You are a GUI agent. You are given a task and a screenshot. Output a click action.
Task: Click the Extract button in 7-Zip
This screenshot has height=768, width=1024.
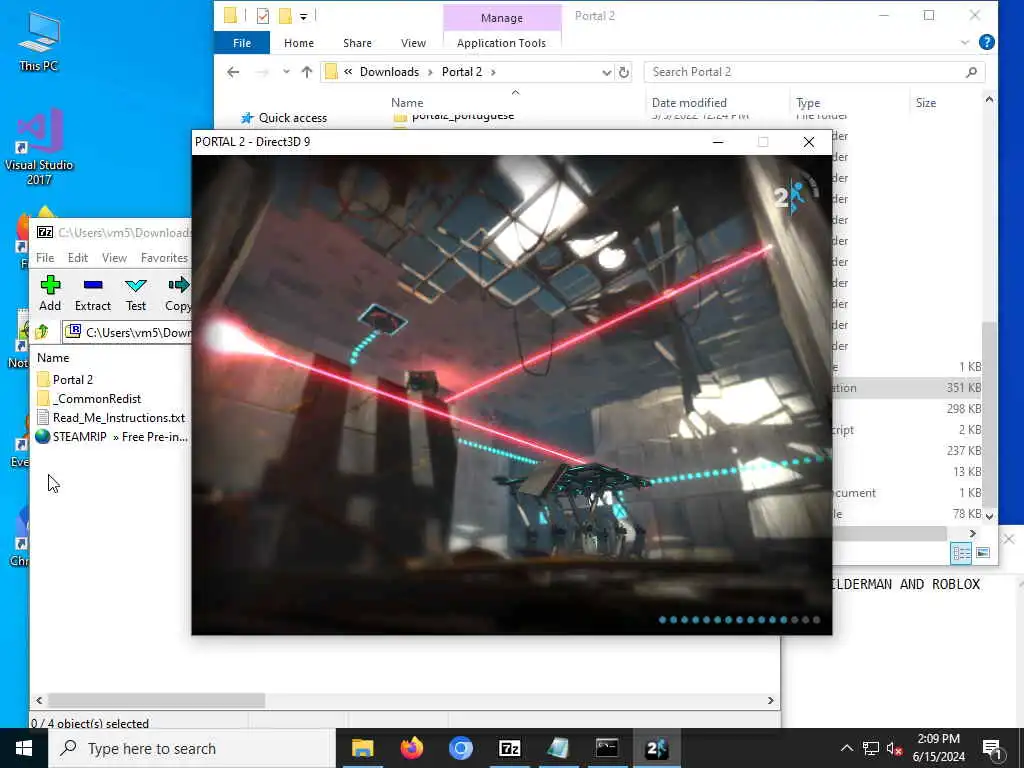coord(93,293)
